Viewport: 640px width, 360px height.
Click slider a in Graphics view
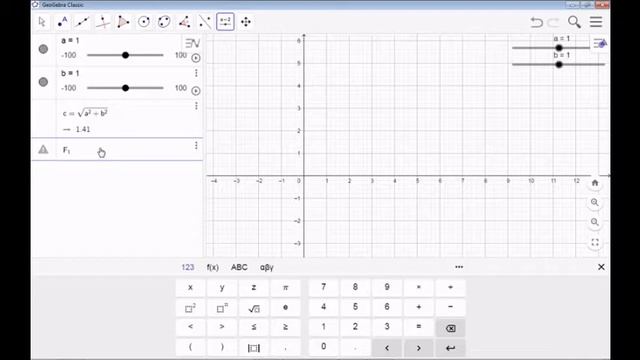point(551,48)
